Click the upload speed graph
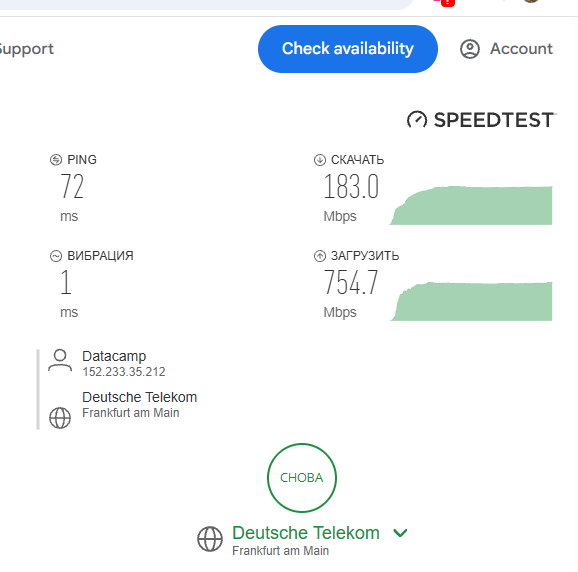 coord(471,301)
